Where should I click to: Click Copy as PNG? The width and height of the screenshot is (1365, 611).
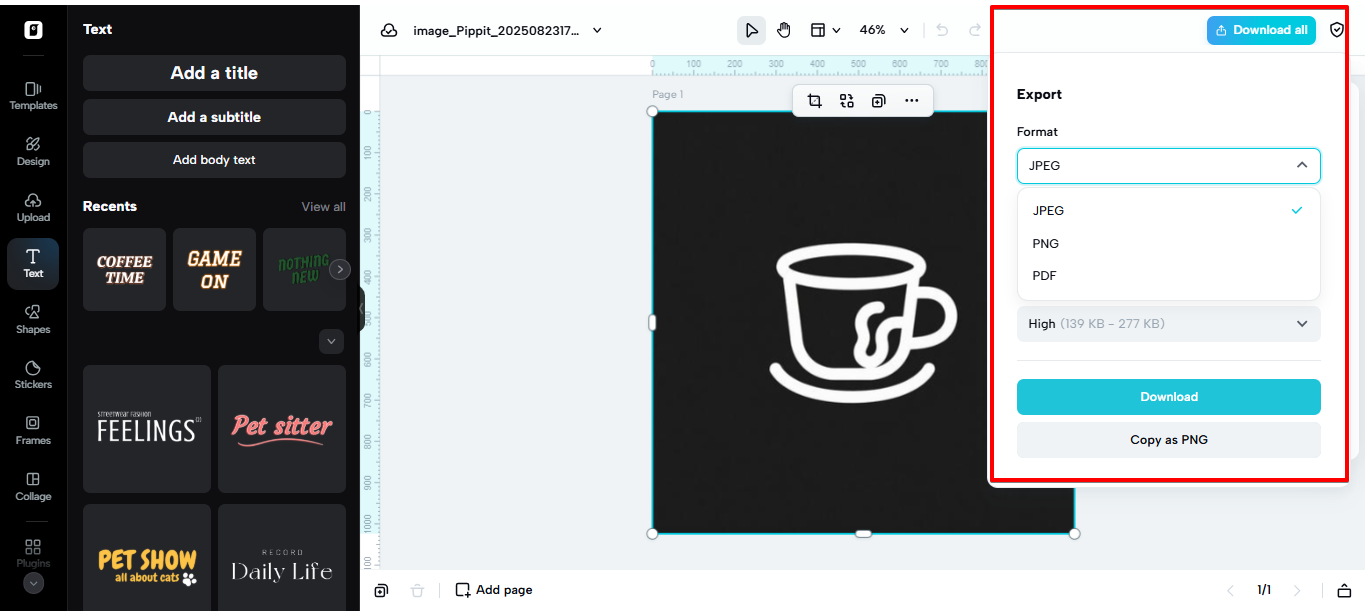[1169, 440]
